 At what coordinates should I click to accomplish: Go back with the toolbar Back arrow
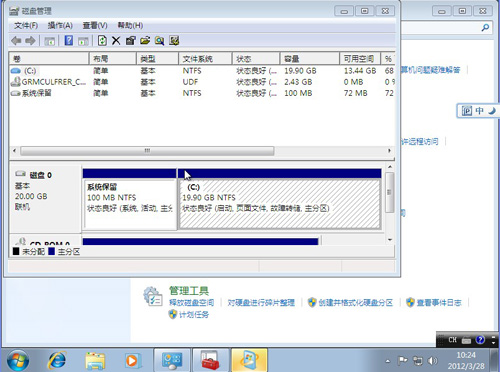tap(16, 41)
